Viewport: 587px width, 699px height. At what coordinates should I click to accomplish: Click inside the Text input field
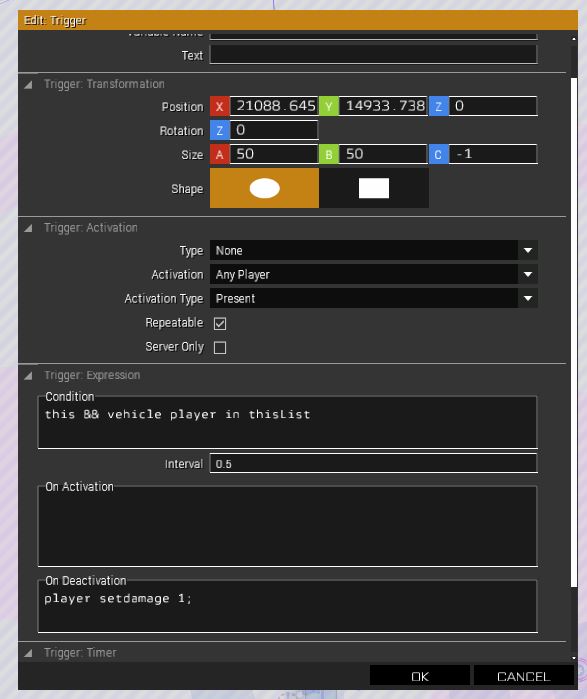374,54
